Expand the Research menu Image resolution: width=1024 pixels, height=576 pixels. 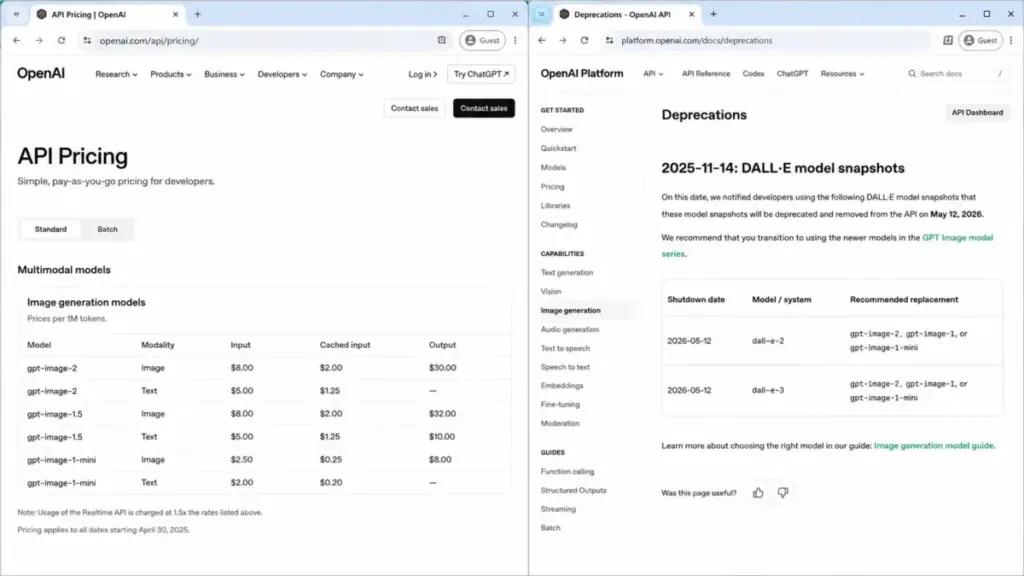tap(116, 74)
